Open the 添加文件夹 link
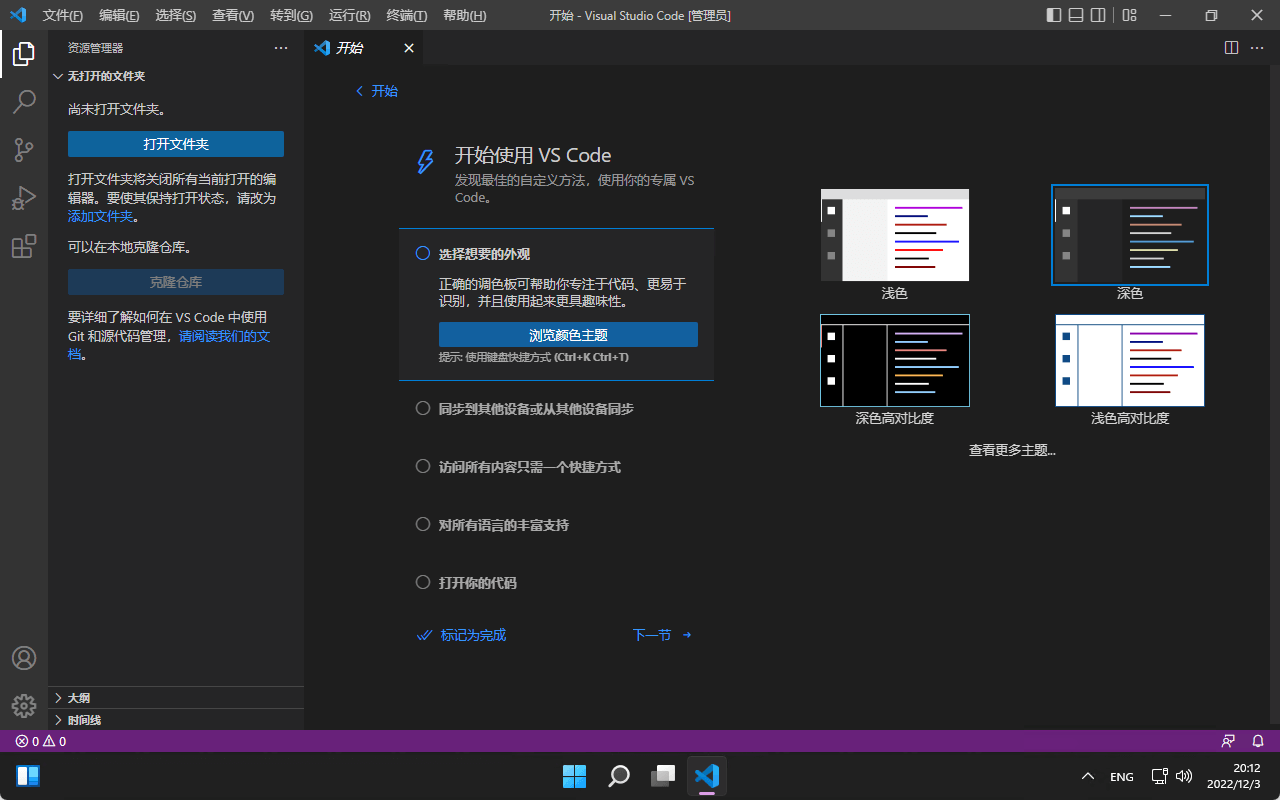Screen dimensions: 1280x800 click(100, 216)
